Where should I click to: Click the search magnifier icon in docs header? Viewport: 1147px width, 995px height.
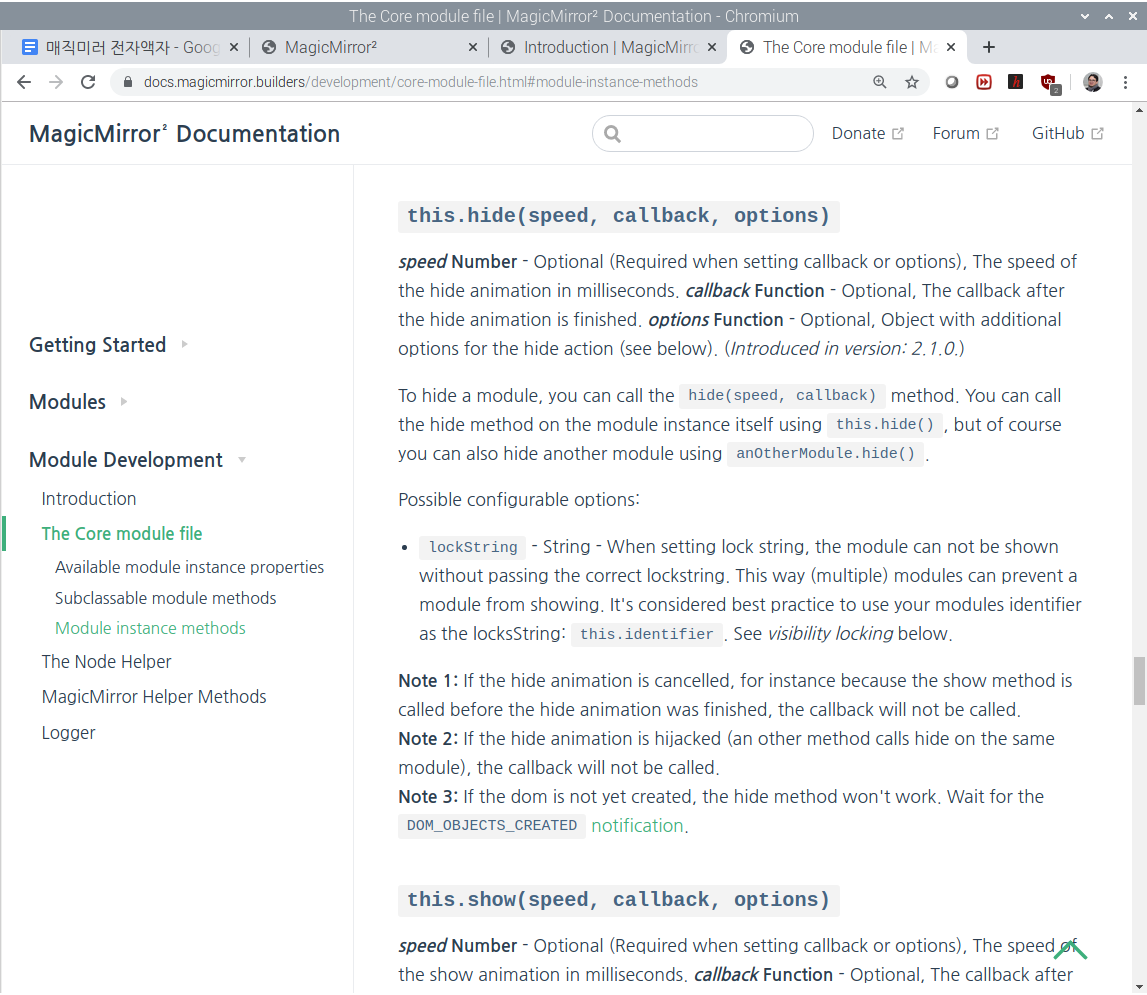[612, 134]
